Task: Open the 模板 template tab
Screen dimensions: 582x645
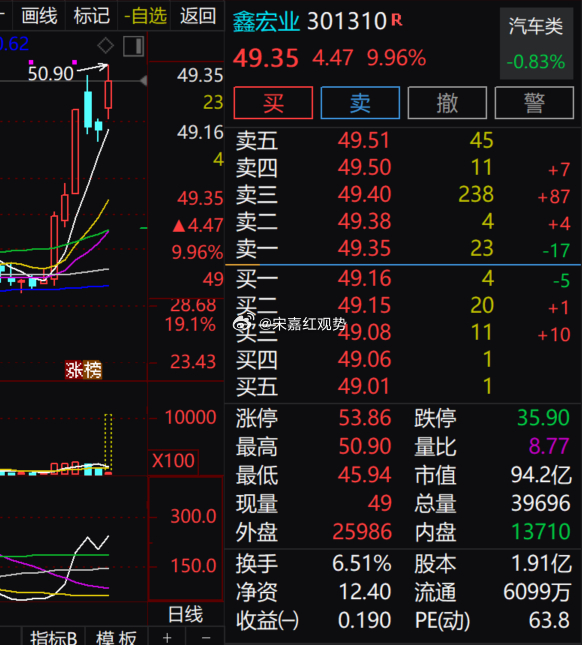Action: pyautogui.click(x=116, y=638)
